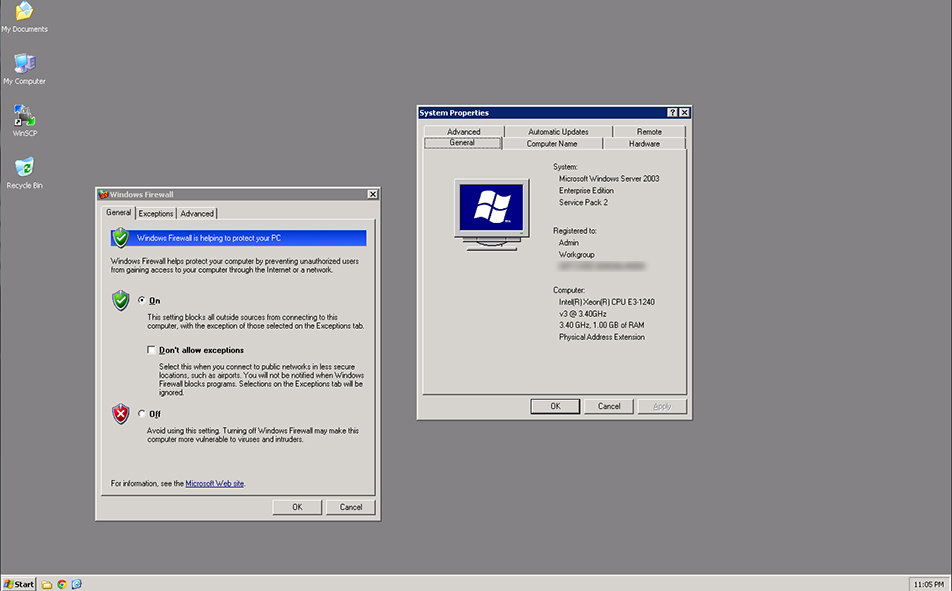Launch Windows Explorer folder icon in quick launch
Viewport: 952px width, 591px height.
click(47, 584)
